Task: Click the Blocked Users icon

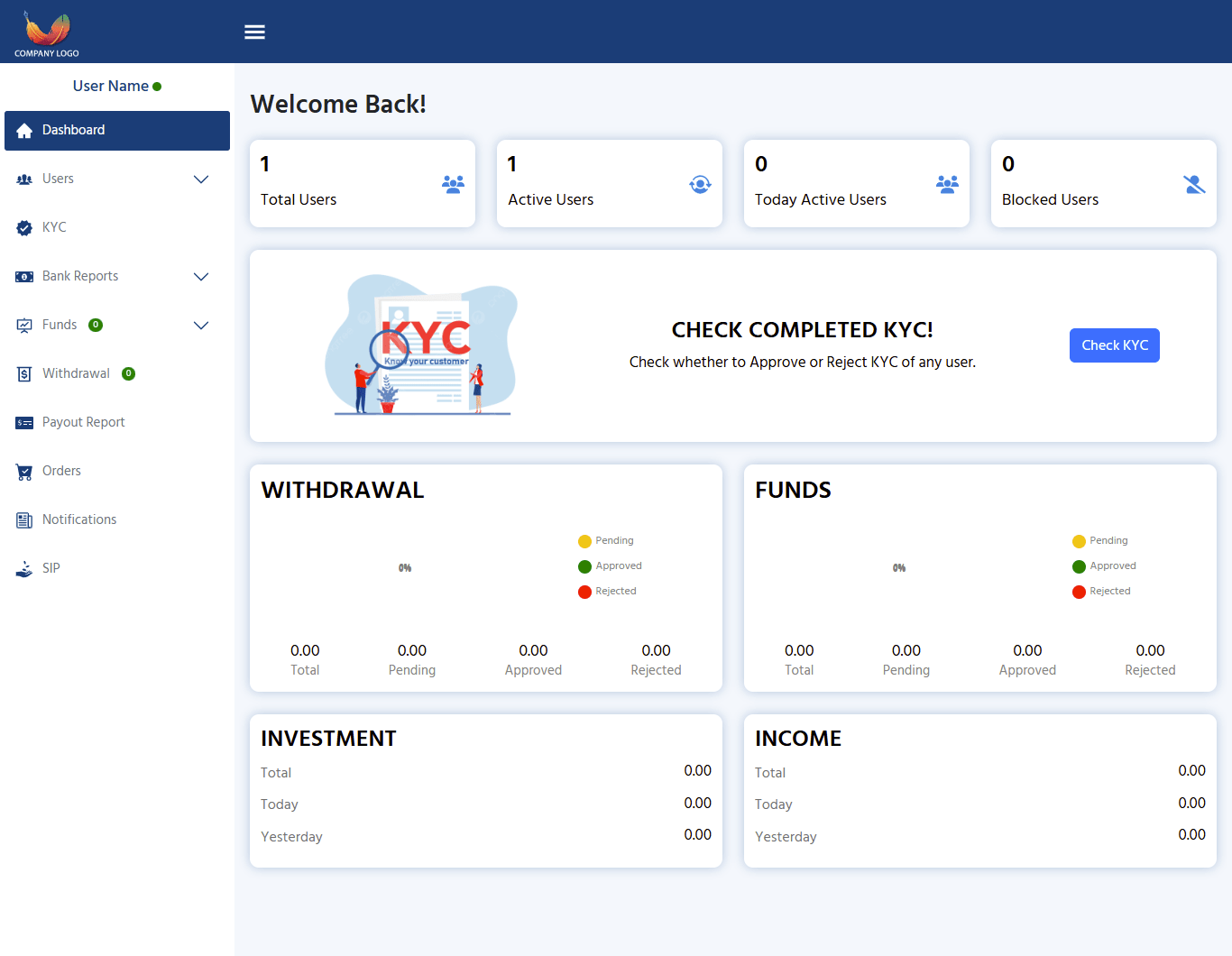Action: (1194, 185)
